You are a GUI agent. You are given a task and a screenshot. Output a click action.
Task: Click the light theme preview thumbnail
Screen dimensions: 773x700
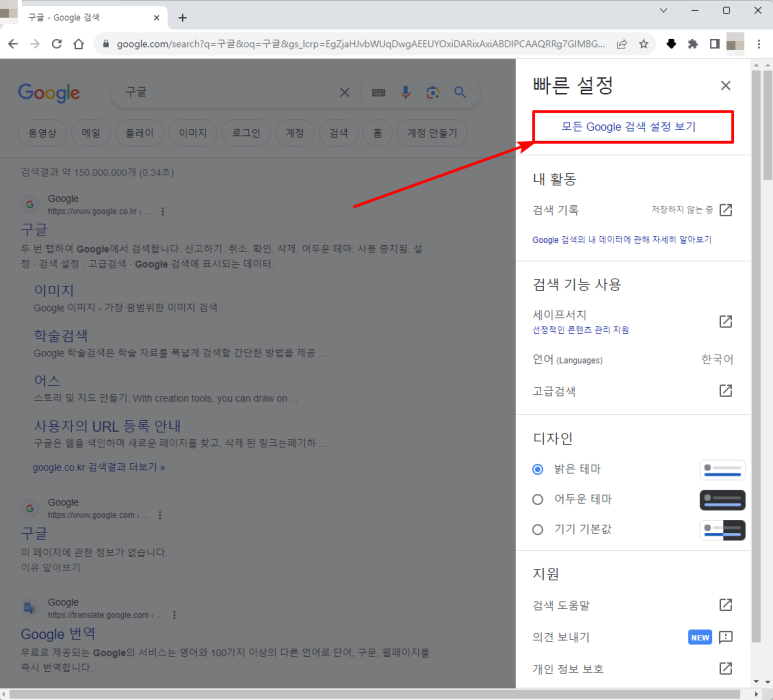tap(722, 470)
